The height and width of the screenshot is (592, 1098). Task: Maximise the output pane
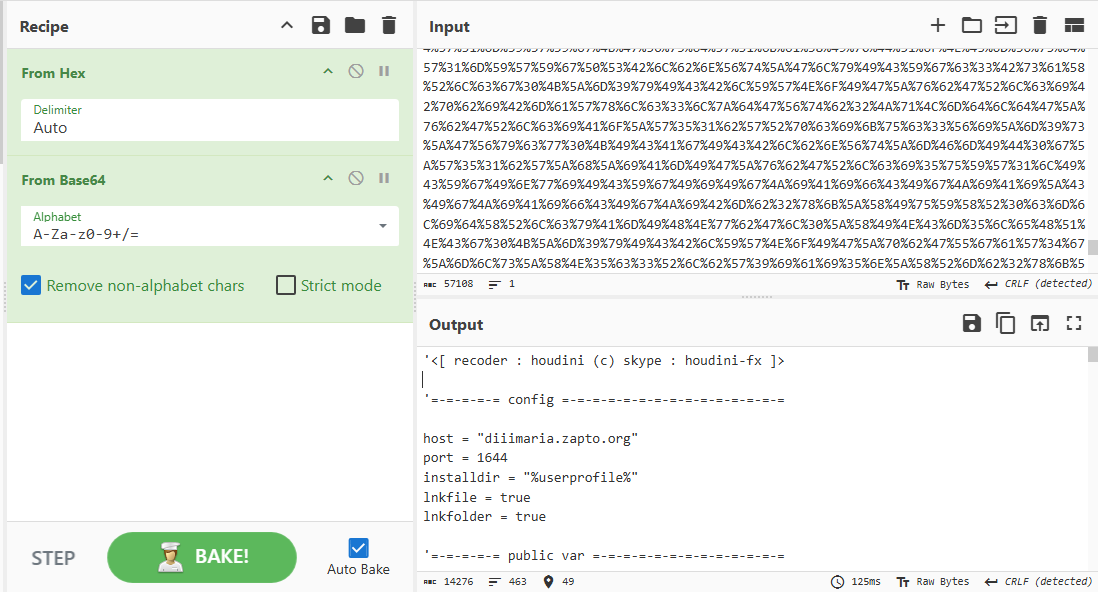(1074, 323)
